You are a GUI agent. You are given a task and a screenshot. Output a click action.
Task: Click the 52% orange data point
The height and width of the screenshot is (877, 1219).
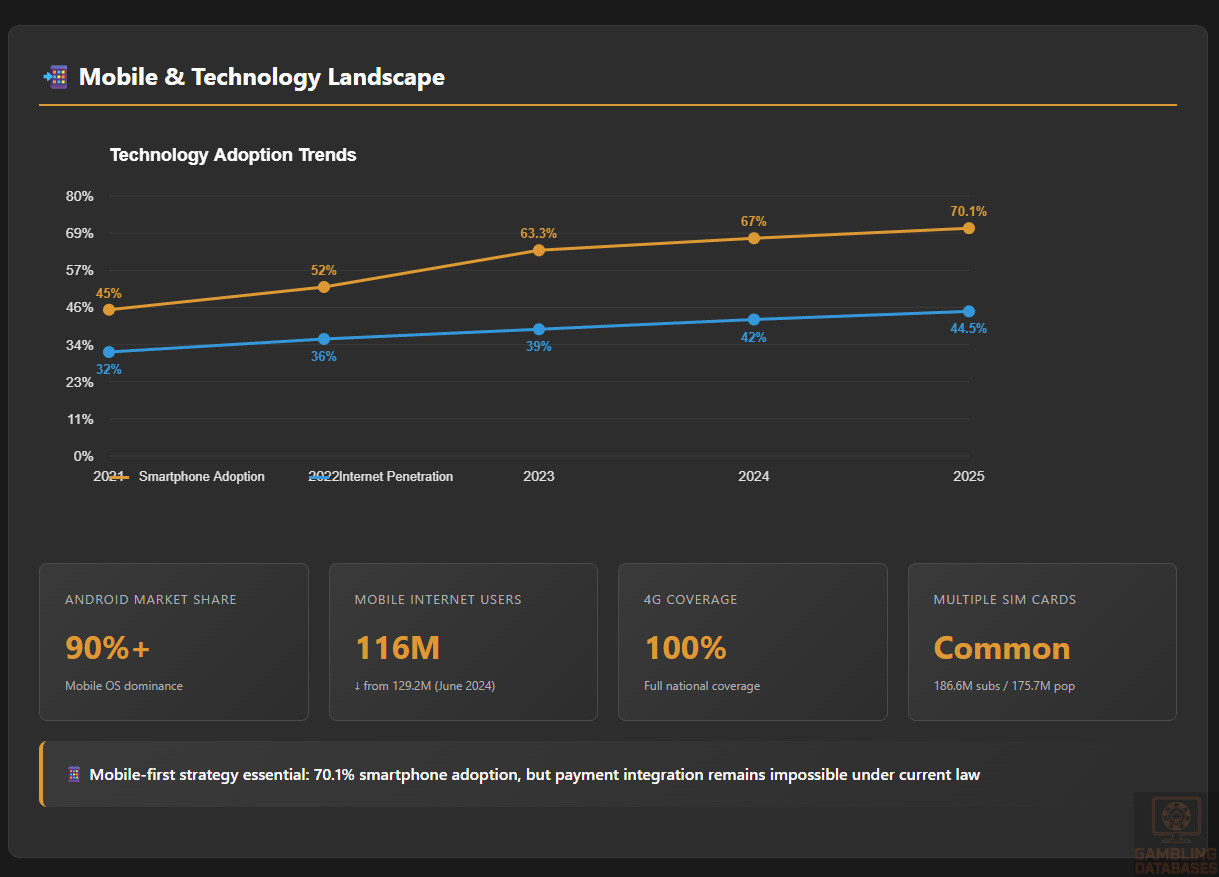pos(324,287)
